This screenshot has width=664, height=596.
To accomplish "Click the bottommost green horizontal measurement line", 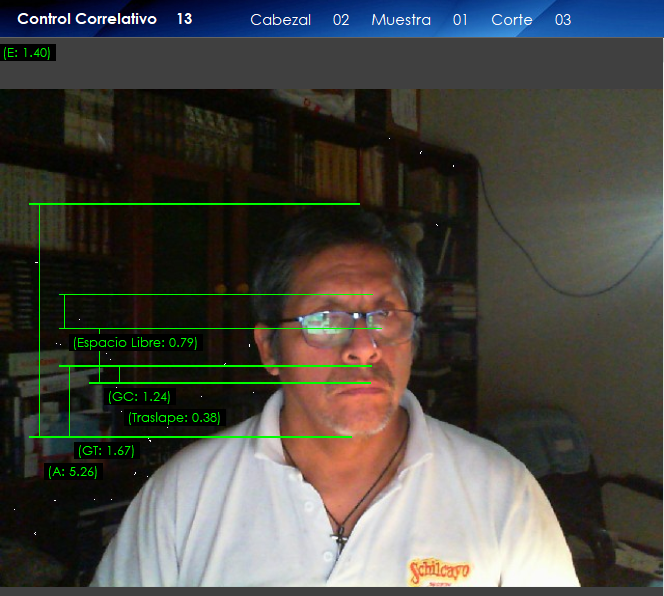I will pyautogui.click(x=190, y=436).
